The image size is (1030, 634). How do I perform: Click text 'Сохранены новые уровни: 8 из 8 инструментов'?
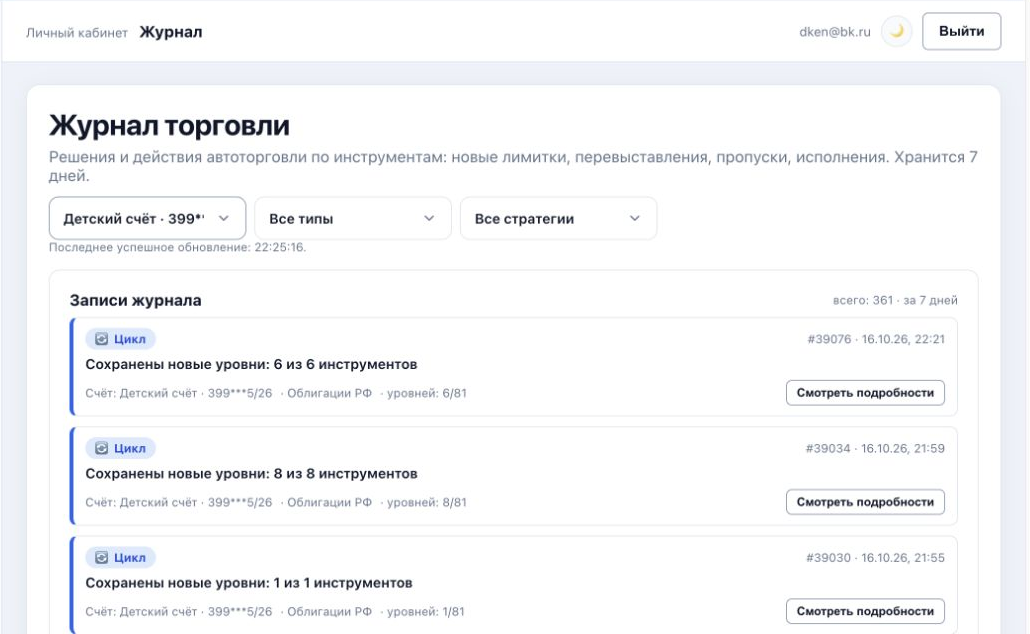[251, 474]
